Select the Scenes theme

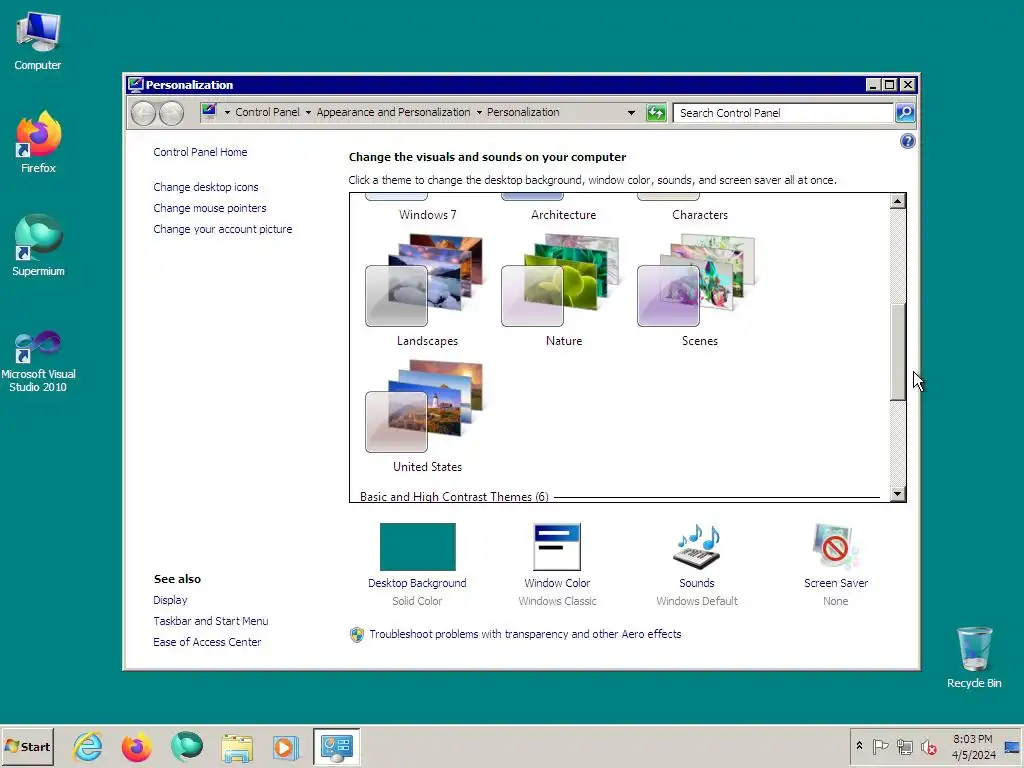[x=699, y=291]
